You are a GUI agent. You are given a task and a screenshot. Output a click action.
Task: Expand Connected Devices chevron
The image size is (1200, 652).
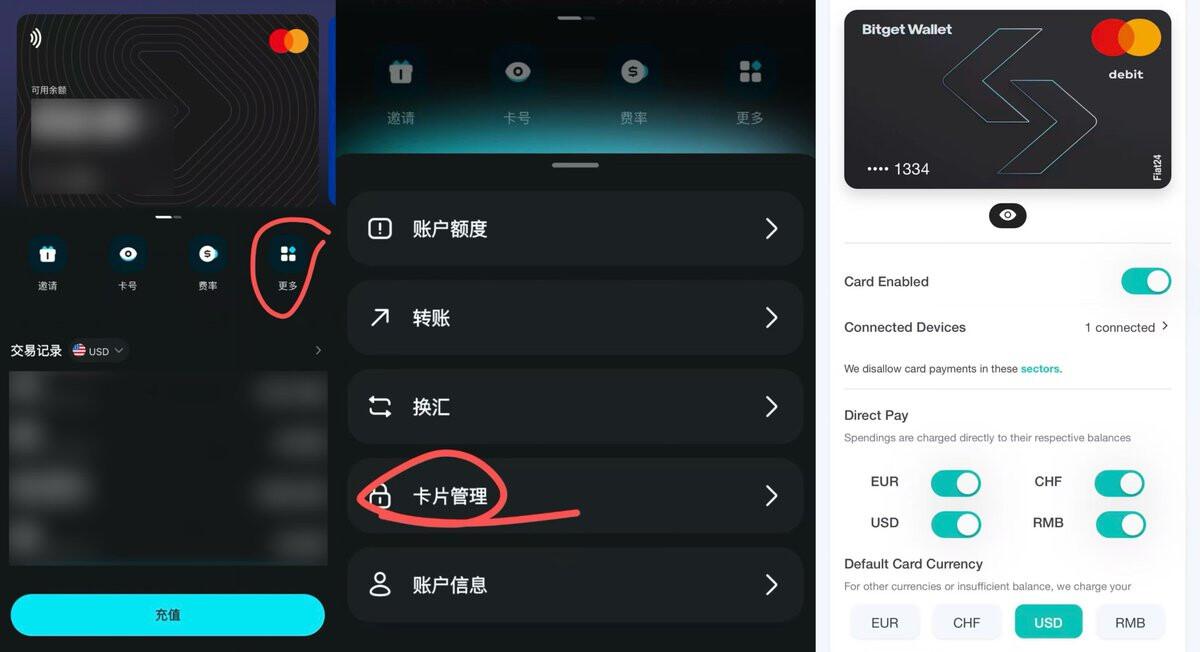1165,326
